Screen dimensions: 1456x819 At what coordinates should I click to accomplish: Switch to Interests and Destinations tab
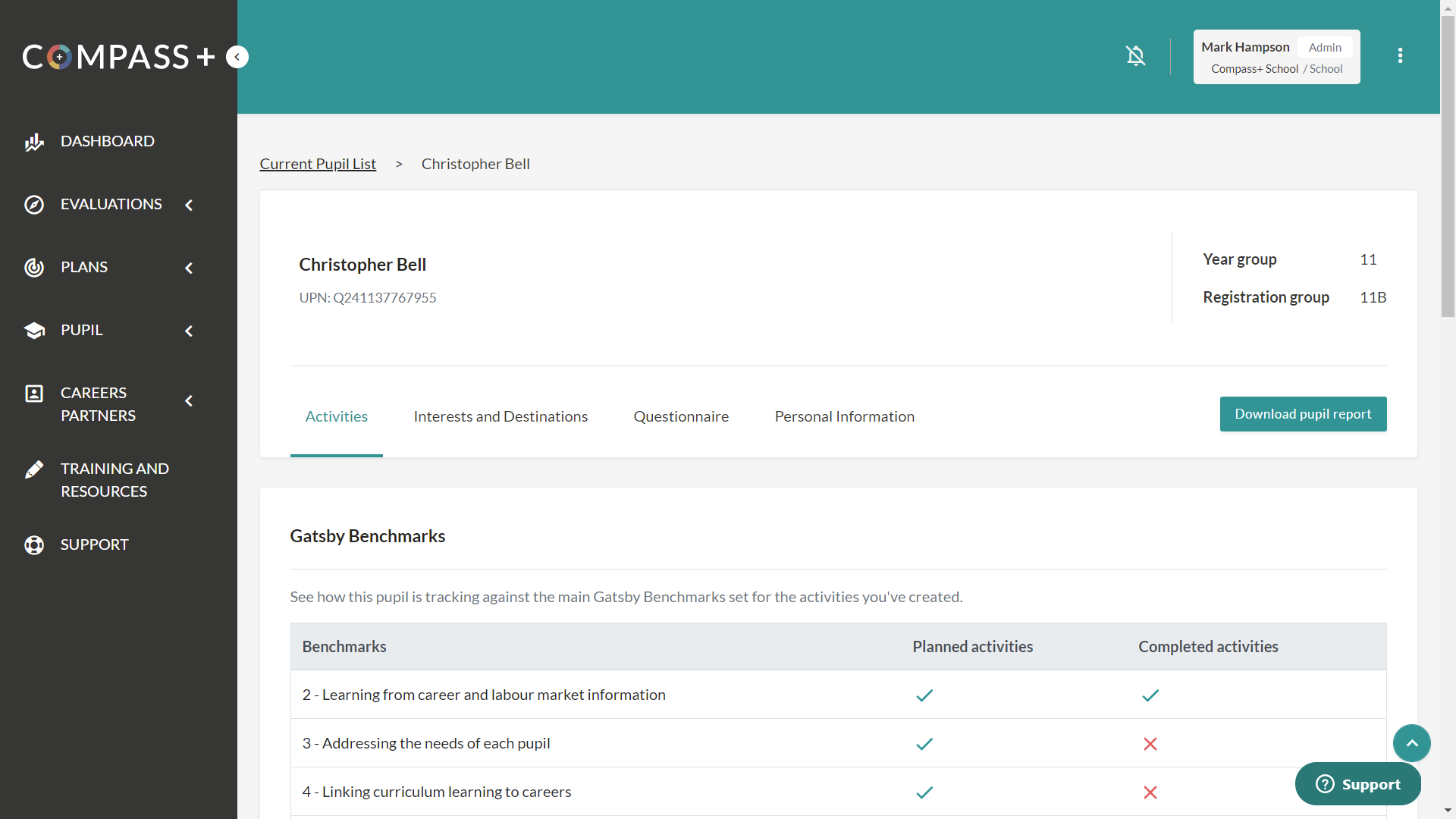tap(500, 416)
